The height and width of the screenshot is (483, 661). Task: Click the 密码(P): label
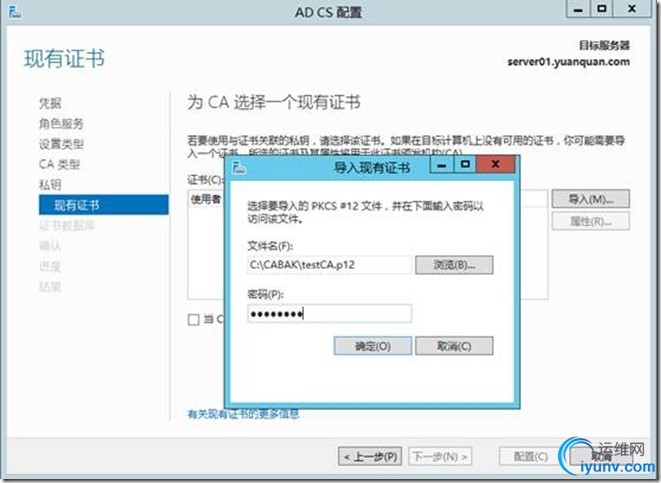point(266,294)
